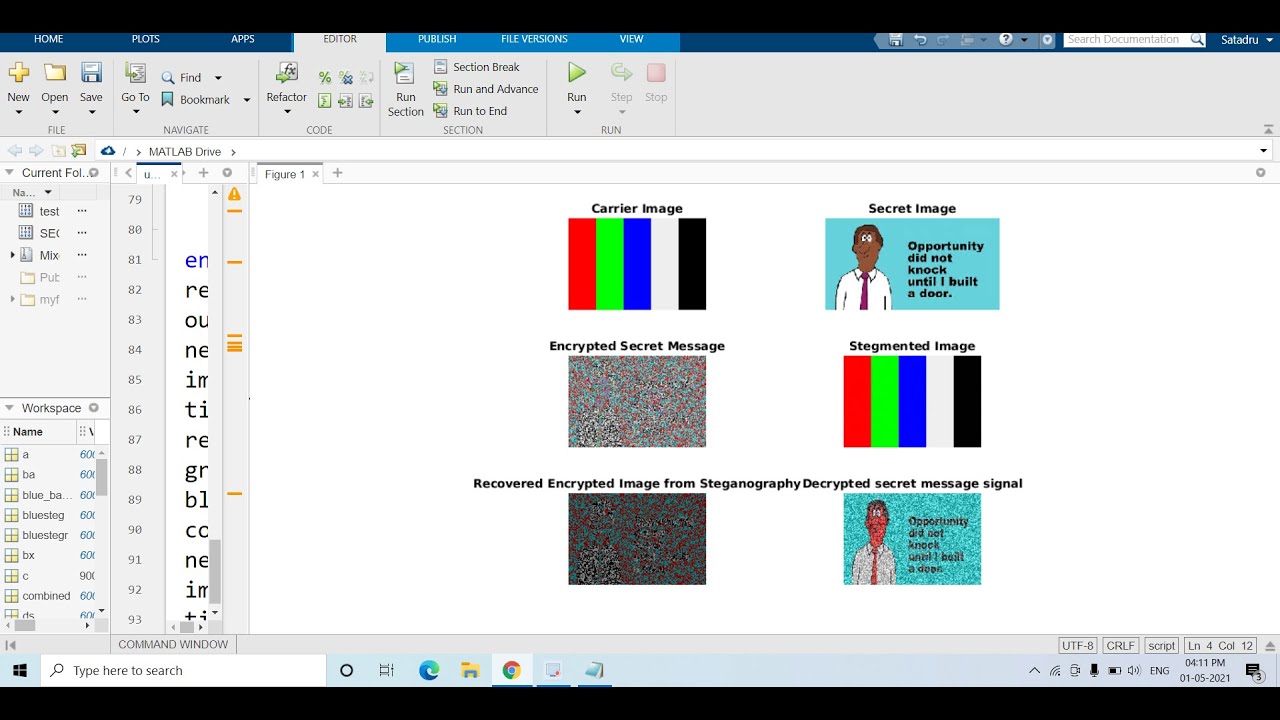This screenshot has width=1280, height=720.
Task: Switch to the FILE VERSIONS tab
Action: click(x=534, y=39)
